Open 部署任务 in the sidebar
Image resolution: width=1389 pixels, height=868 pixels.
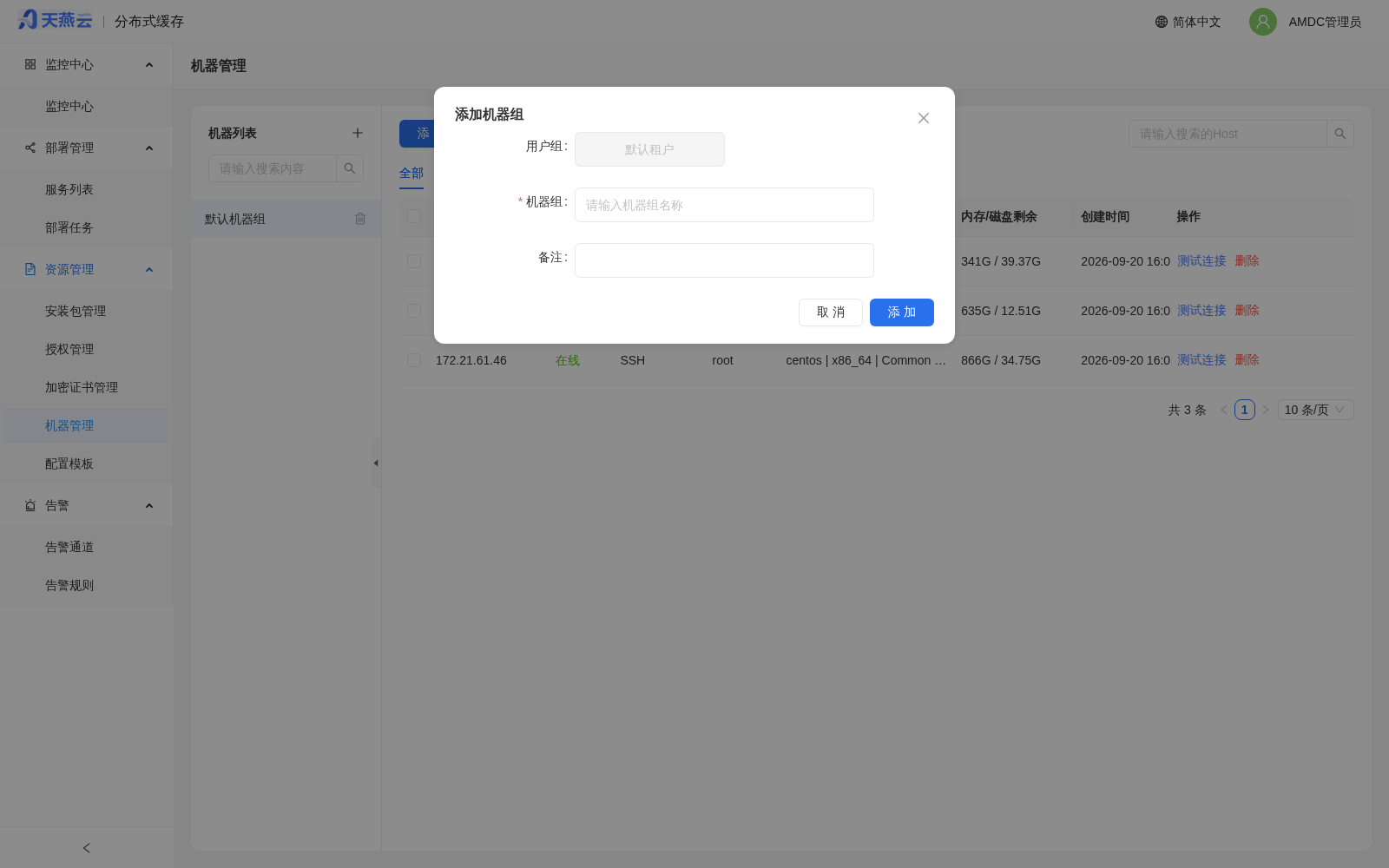click(87, 228)
